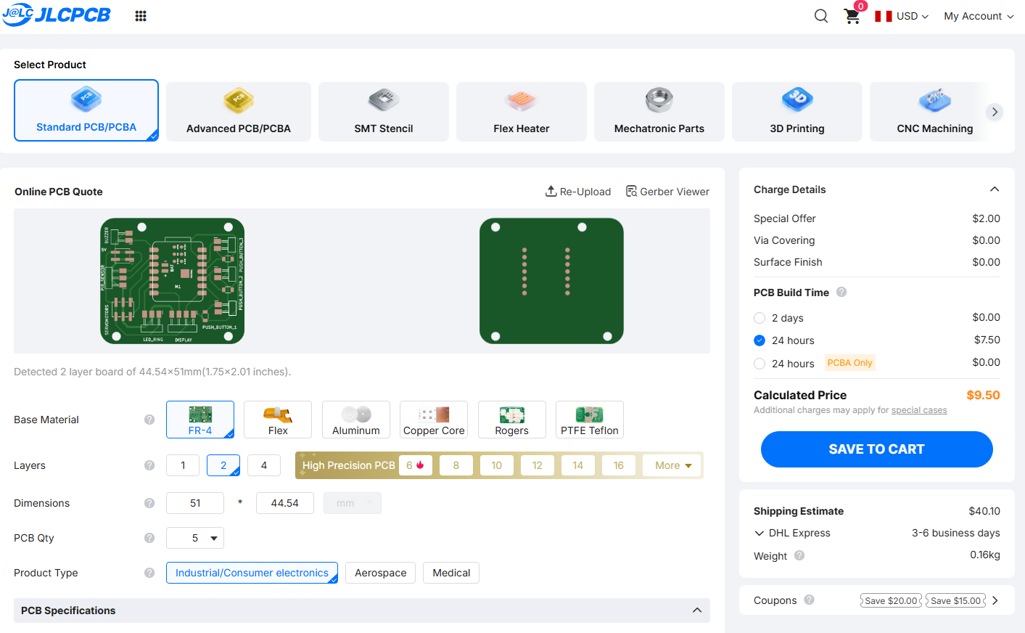This screenshot has height=633, width=1025.
Task: Choose 14 layers
Action: [578, 465]
